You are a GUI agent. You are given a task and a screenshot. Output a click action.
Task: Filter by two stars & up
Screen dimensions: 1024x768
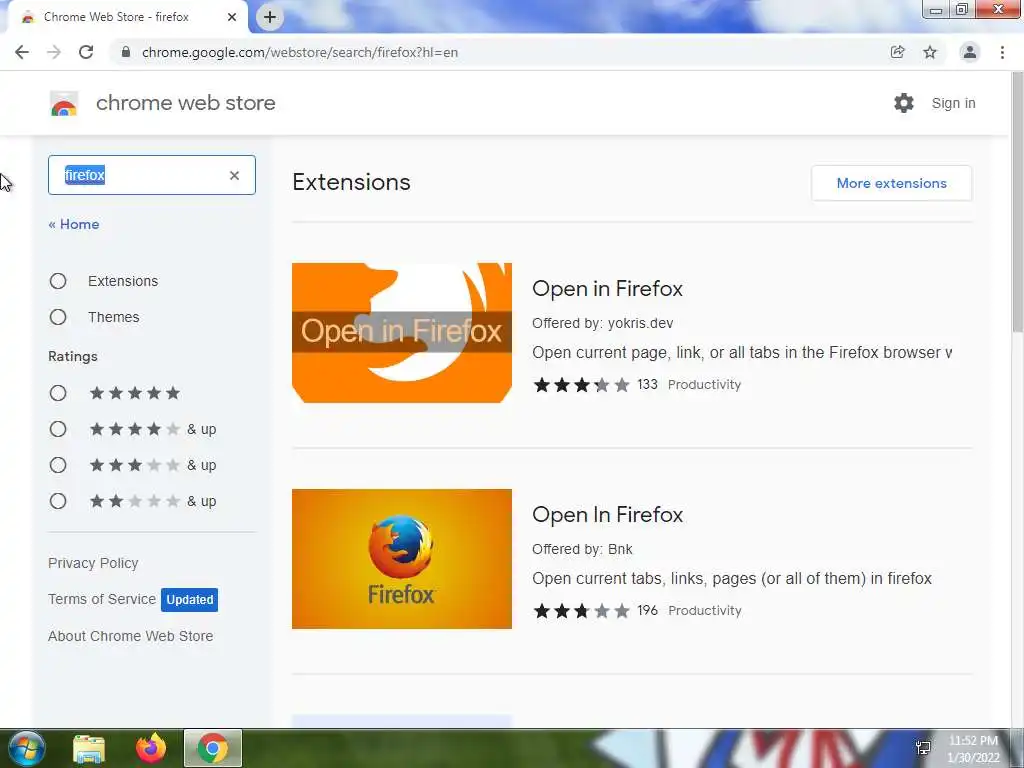pyautogui.click(x=58, y=501)
